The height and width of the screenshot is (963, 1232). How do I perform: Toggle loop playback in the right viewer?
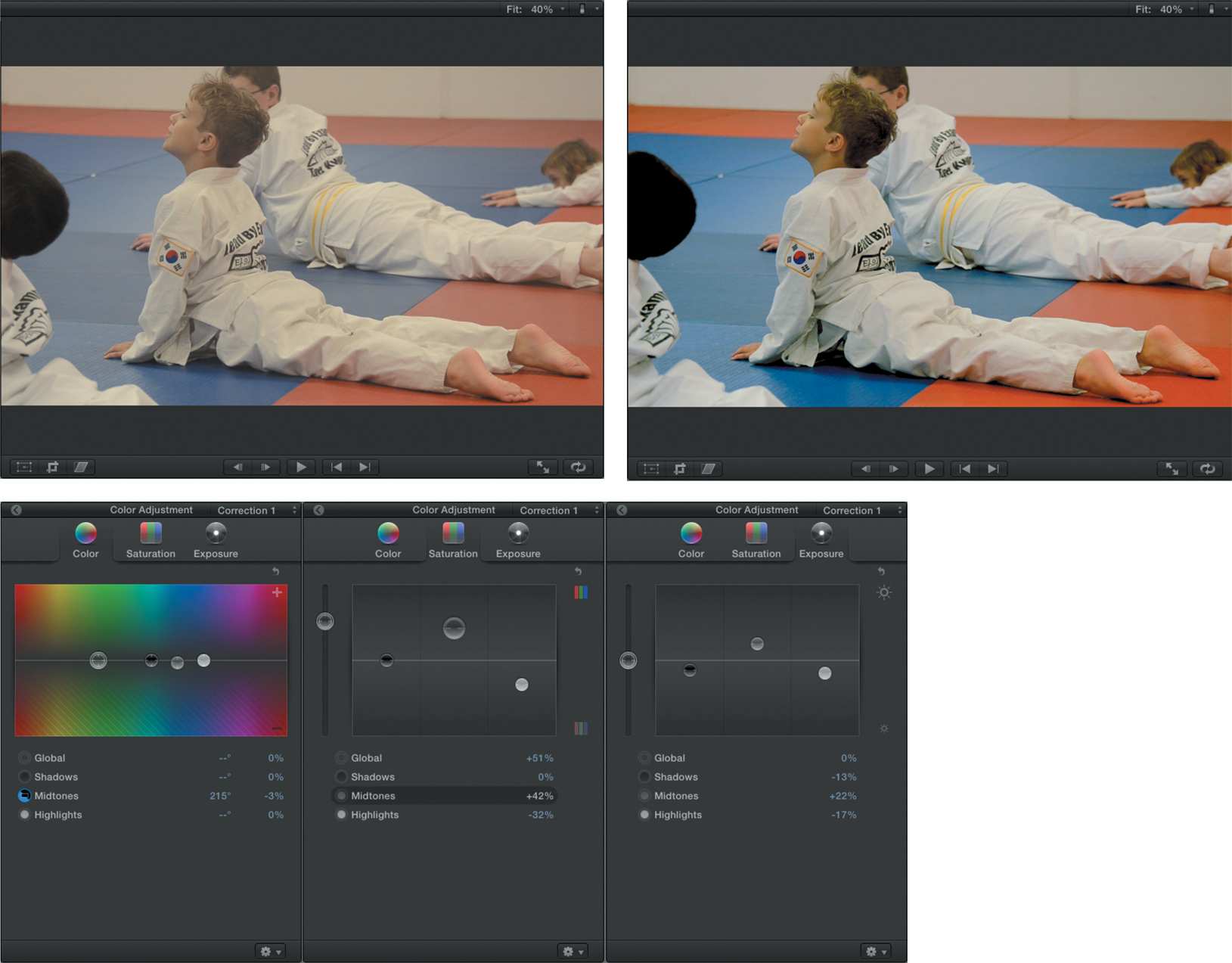pyautogui.click(x=1207, y=468)
